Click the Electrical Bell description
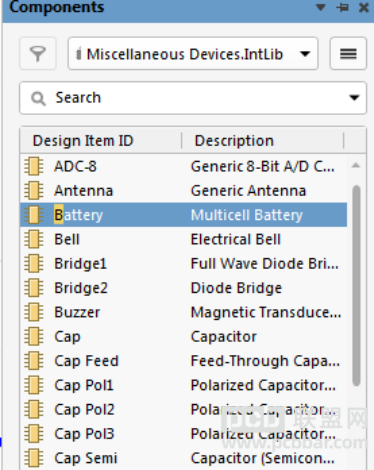This screenshot has height=470, width=374. point(236,239)
